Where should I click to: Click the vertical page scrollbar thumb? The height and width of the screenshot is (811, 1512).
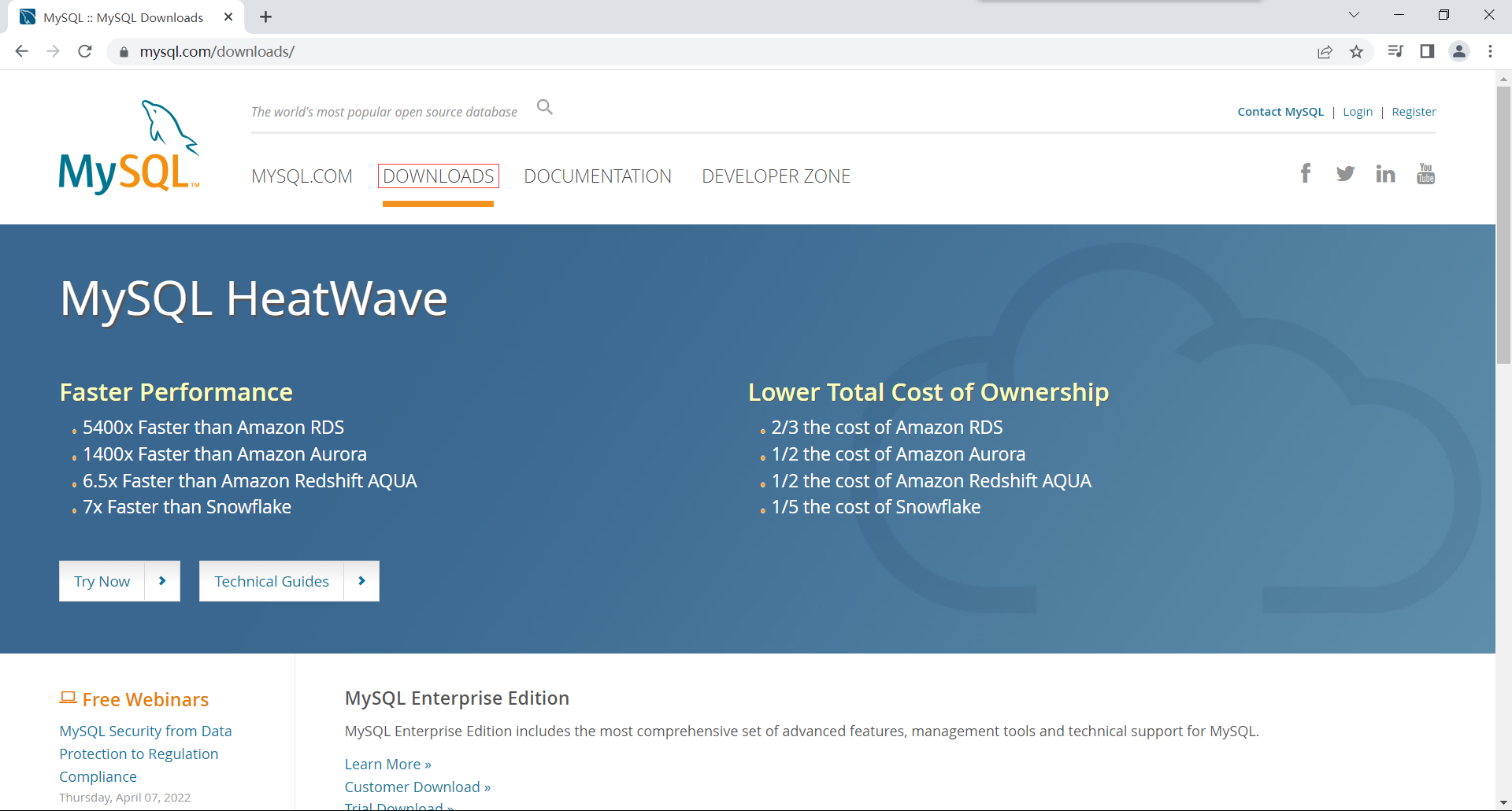click(x=1503, y=224)
